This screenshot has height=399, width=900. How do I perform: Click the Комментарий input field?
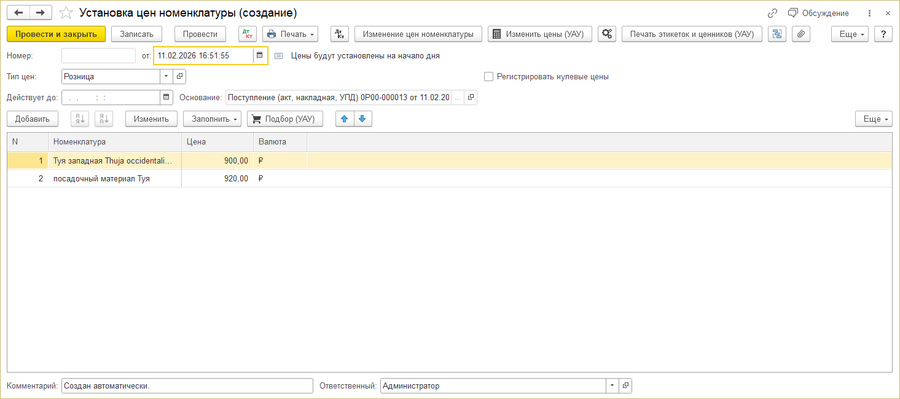coord(187,386)
